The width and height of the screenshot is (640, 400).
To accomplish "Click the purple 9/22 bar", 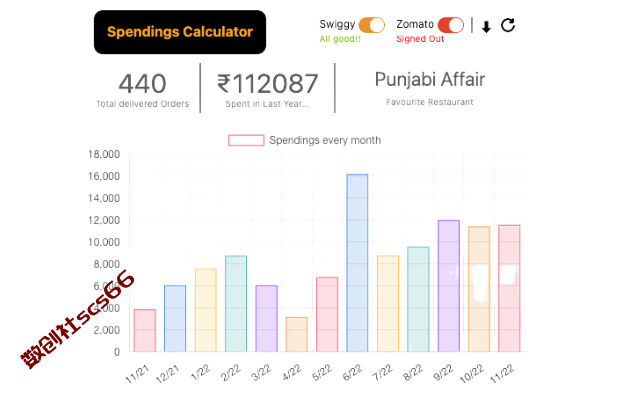I will click(x=449, y=286).
